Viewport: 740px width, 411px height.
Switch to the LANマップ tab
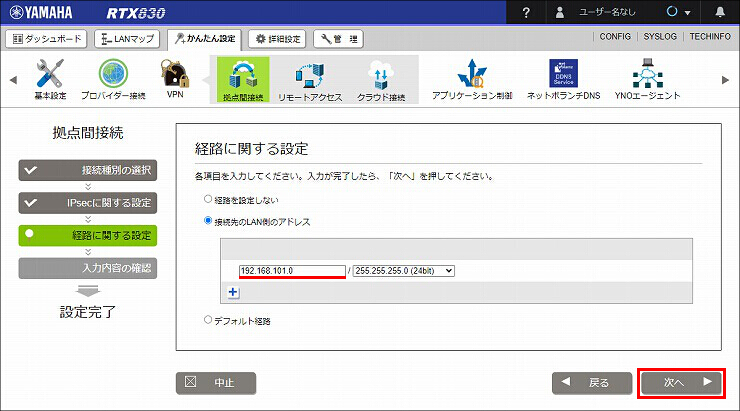127,39
